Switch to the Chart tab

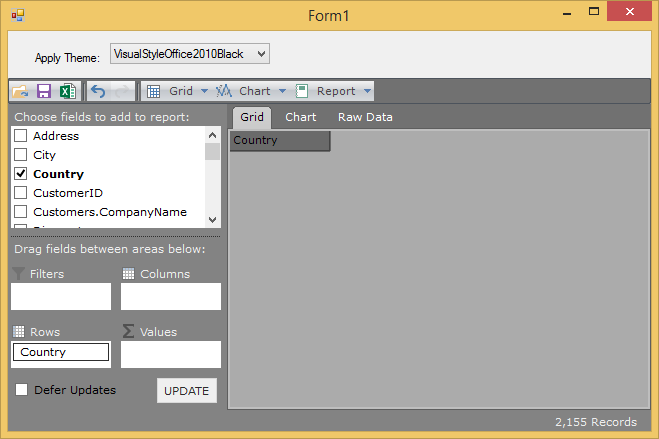[300, 117]
